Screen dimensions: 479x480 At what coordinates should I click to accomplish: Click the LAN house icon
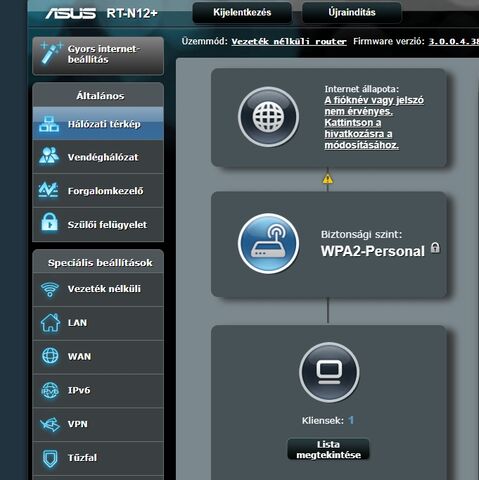pos(50,322)
